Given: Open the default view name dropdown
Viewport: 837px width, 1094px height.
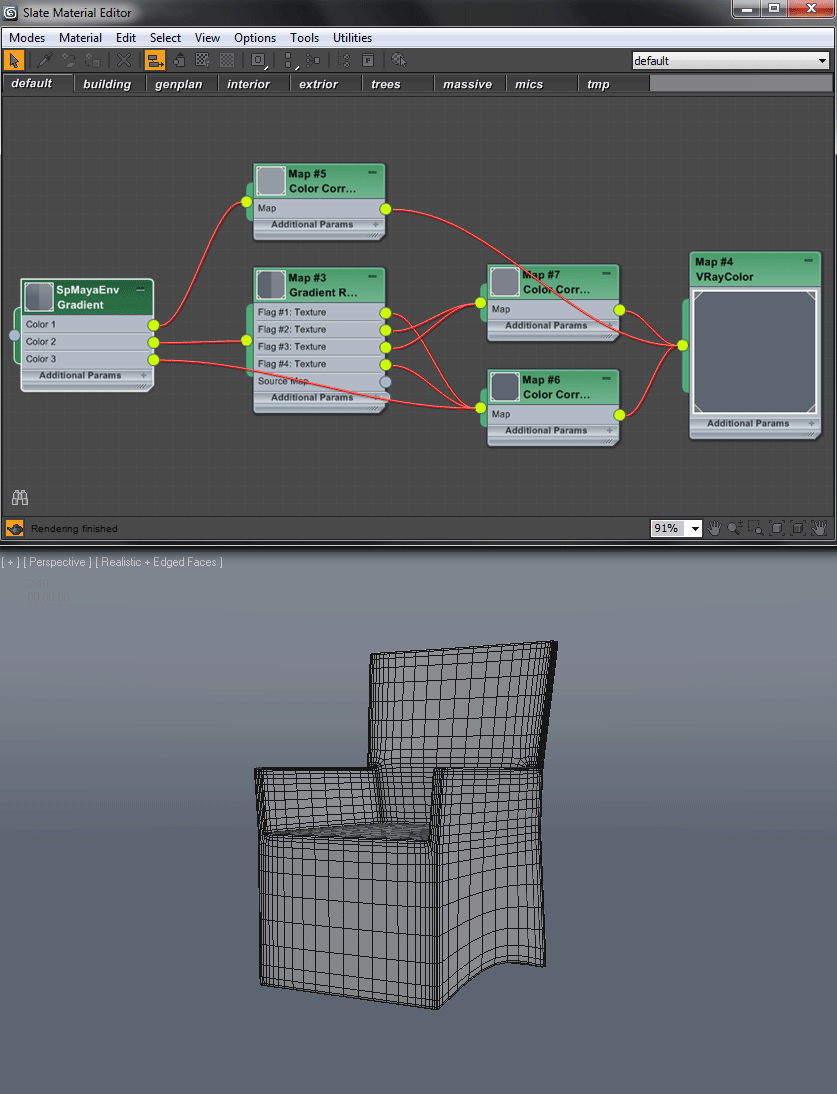Looking at the screenshot, I should 822,61.
